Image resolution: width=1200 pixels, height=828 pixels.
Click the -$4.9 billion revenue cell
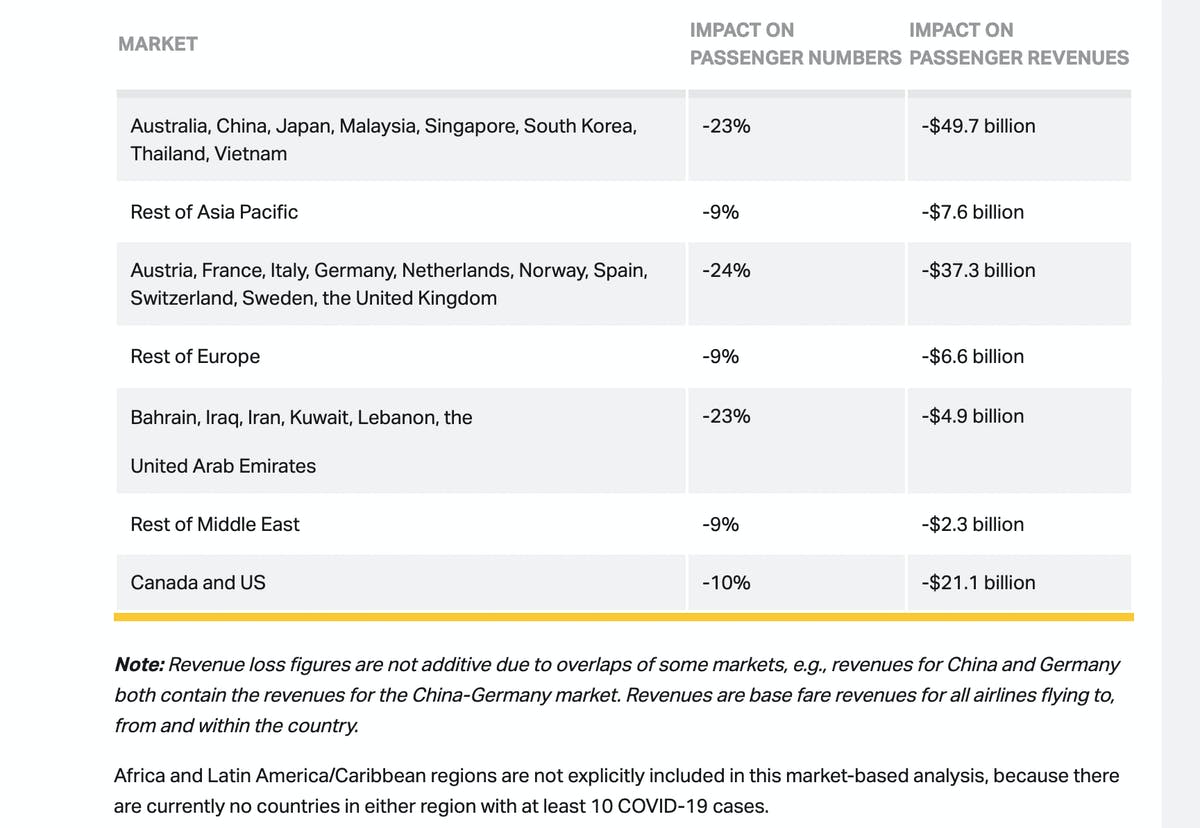(x=972, y=416)
